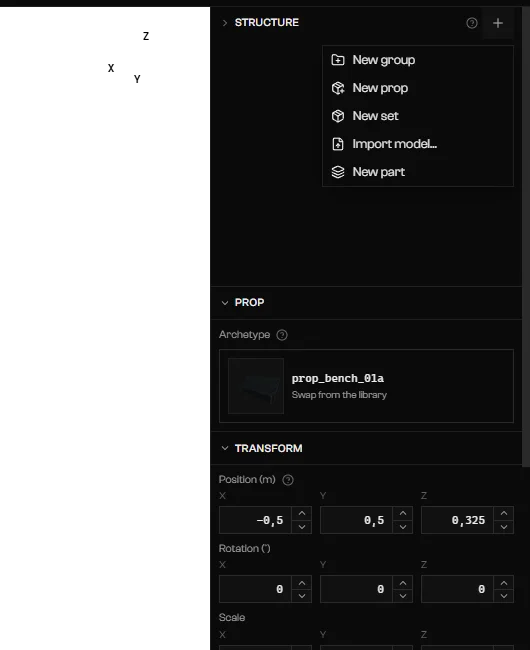Increase the Position Y value with up arrow
Viewport: 530px width, 650px height.
point(403,513)
